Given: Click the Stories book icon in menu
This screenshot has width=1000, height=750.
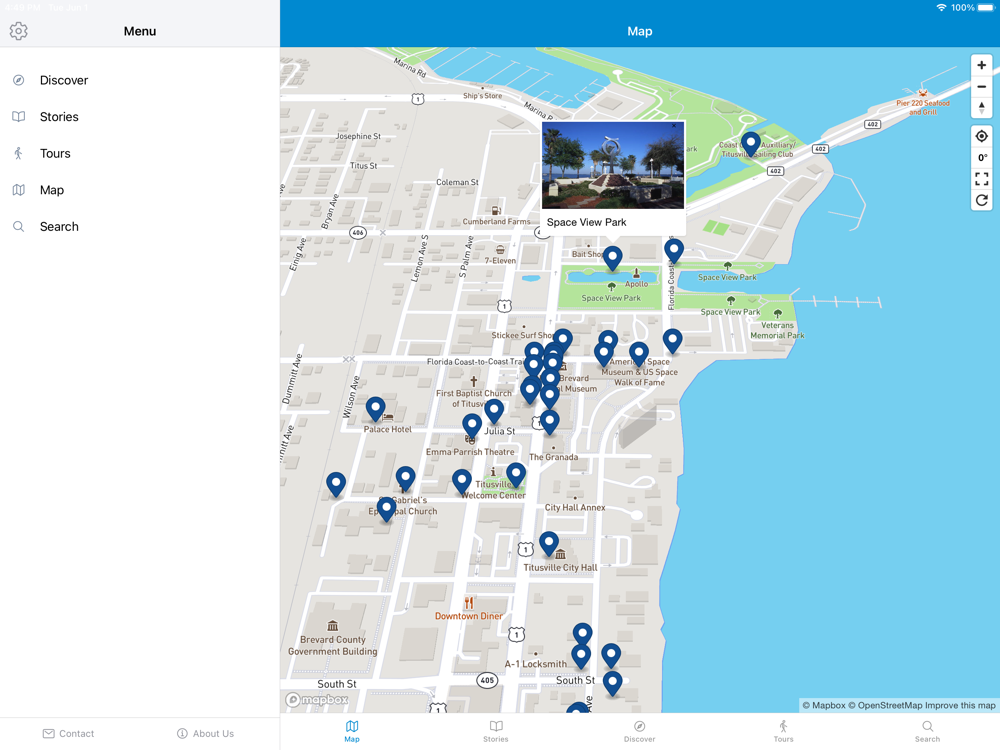Looking at the screenshot, I should tap(18, 117).
